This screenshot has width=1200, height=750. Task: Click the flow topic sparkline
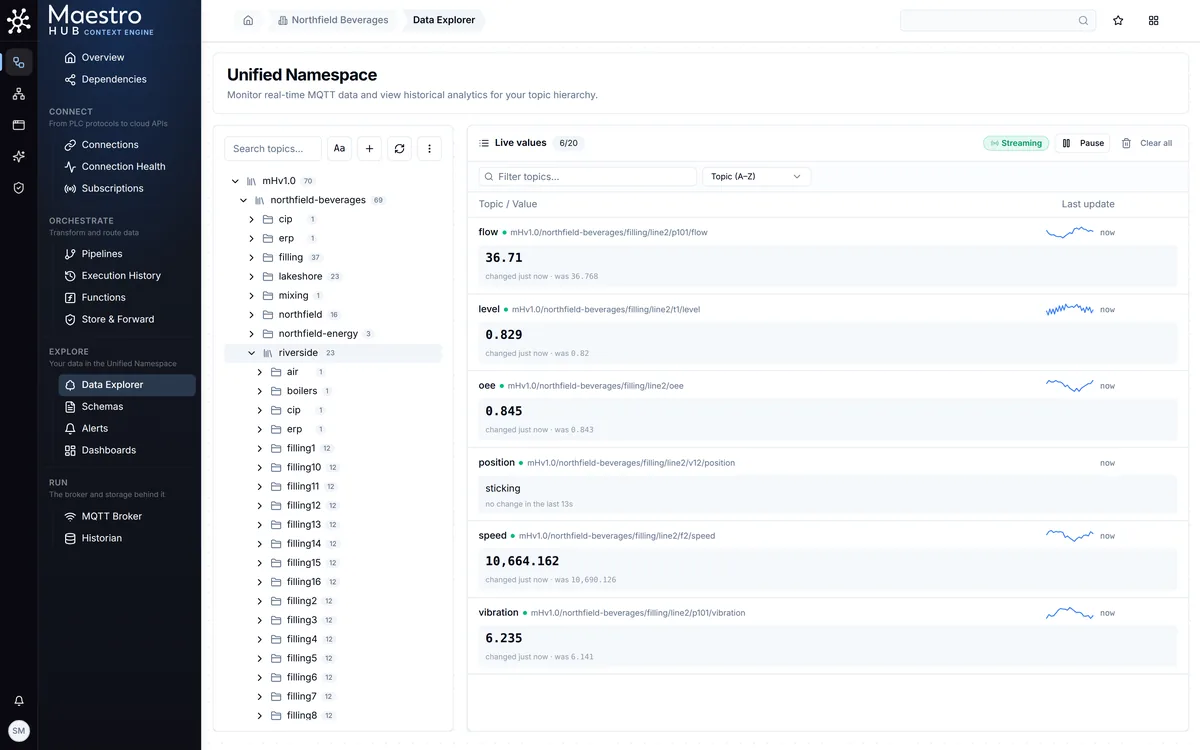[x=1070, y=232]
